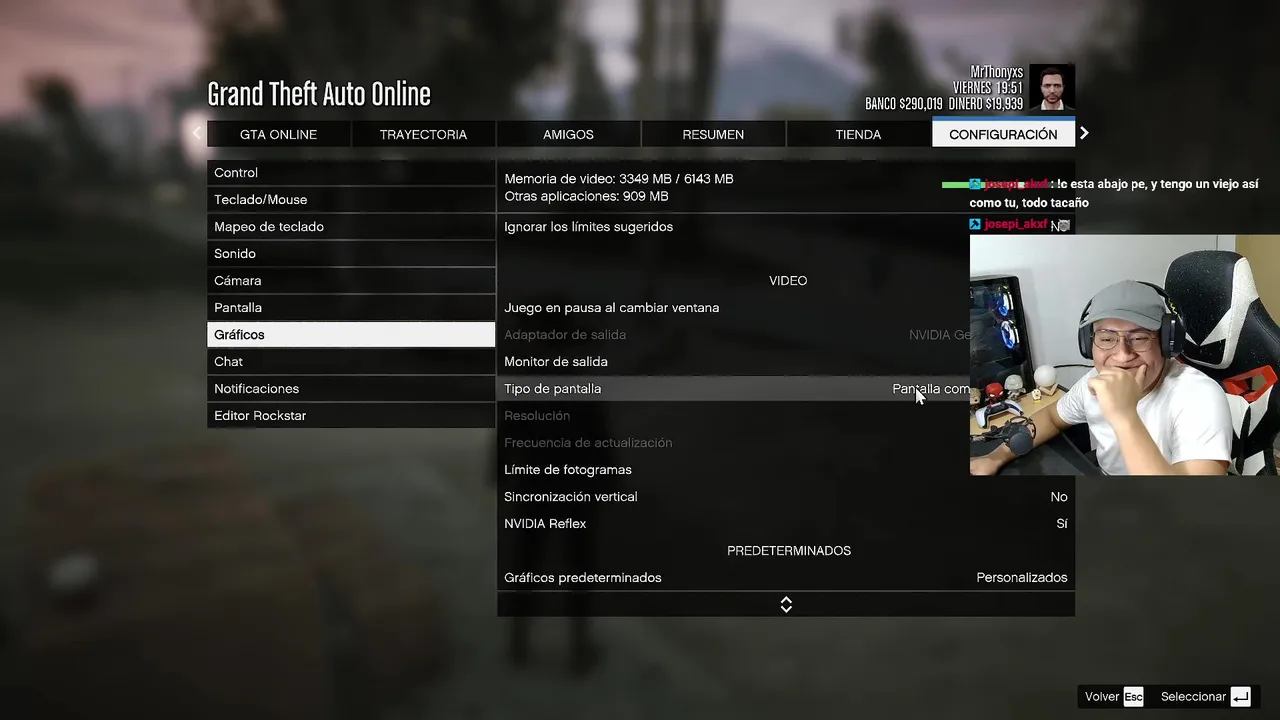Toggle Ignorar los límites sugeridos
Image resolution: width=1280 pixels, height=720 pixels.
point(786,227)
